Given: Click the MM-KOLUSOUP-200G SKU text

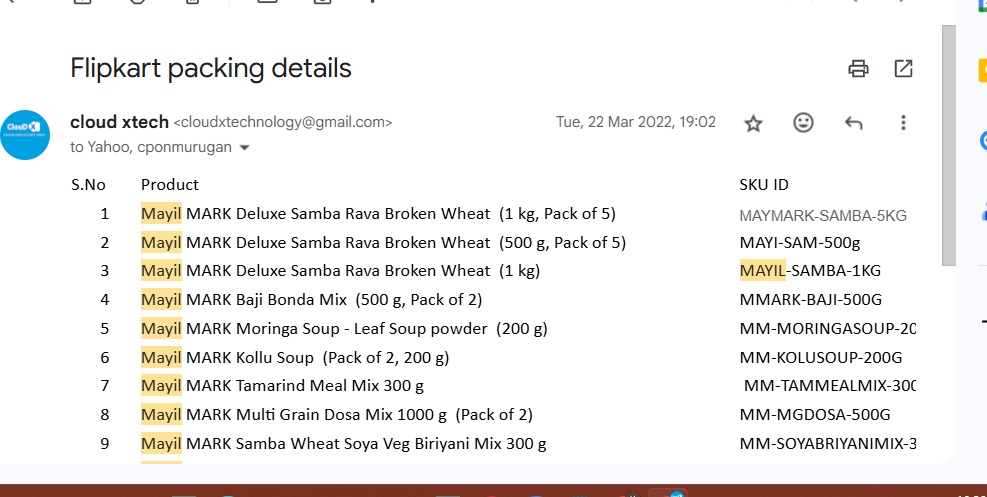Looking at the screenshot, I should [x=820, y=358].
